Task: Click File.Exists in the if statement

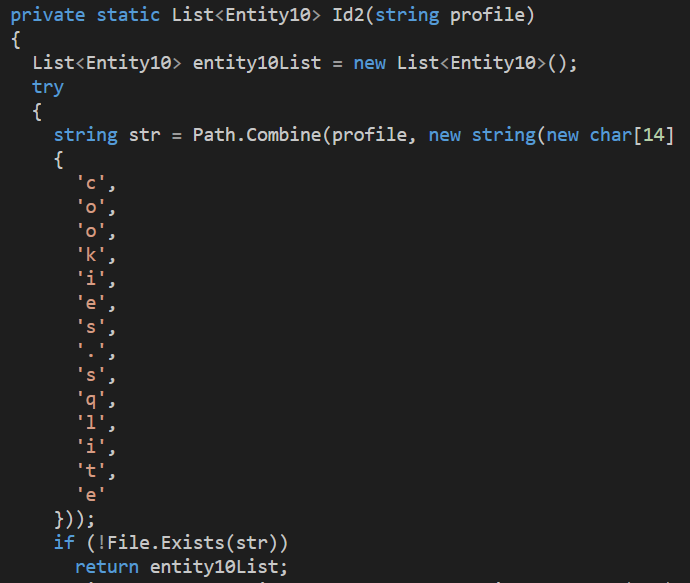Action: (x=166, y=543)
